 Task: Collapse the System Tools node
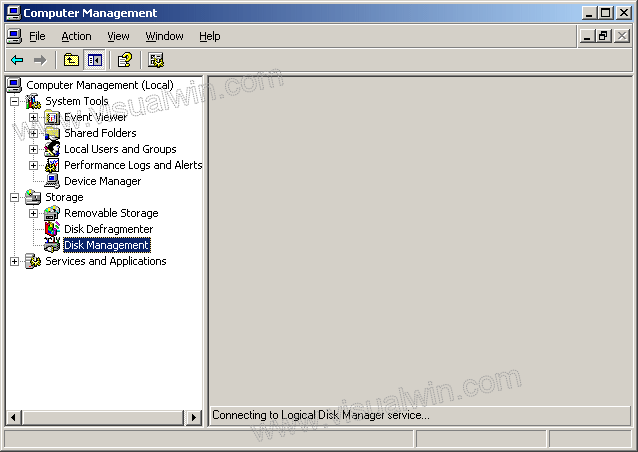coord(14,101)
